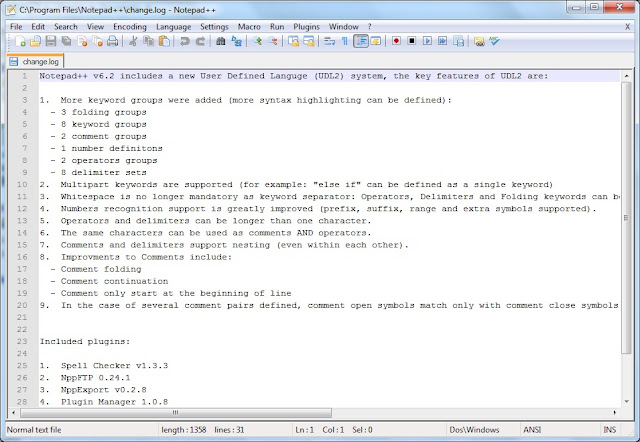This screenshot has width=640, height=442.
Task: Open Find with the binoculars icon
Action: pos(220,41)
